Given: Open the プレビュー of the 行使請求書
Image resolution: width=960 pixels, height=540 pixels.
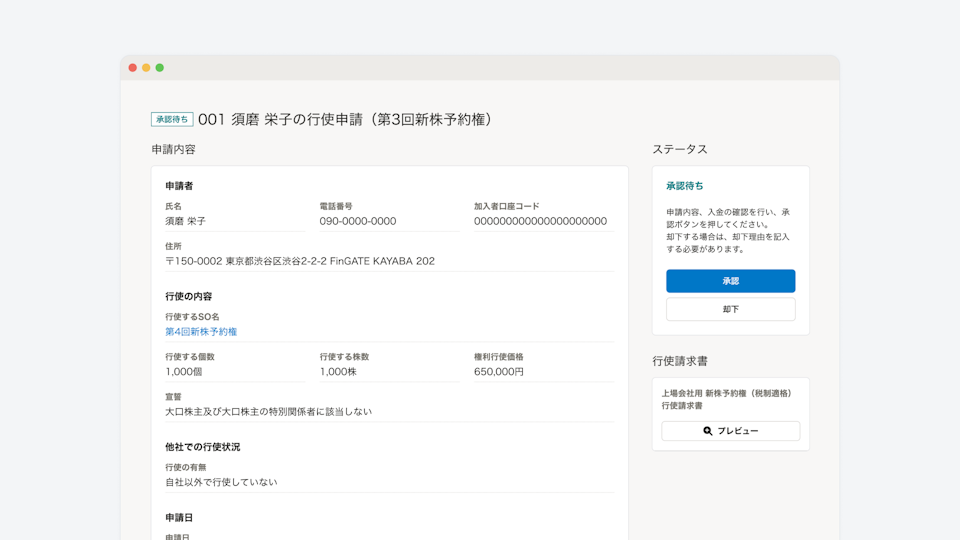Looking at the screenshot, I should click(x=730, y=431).
